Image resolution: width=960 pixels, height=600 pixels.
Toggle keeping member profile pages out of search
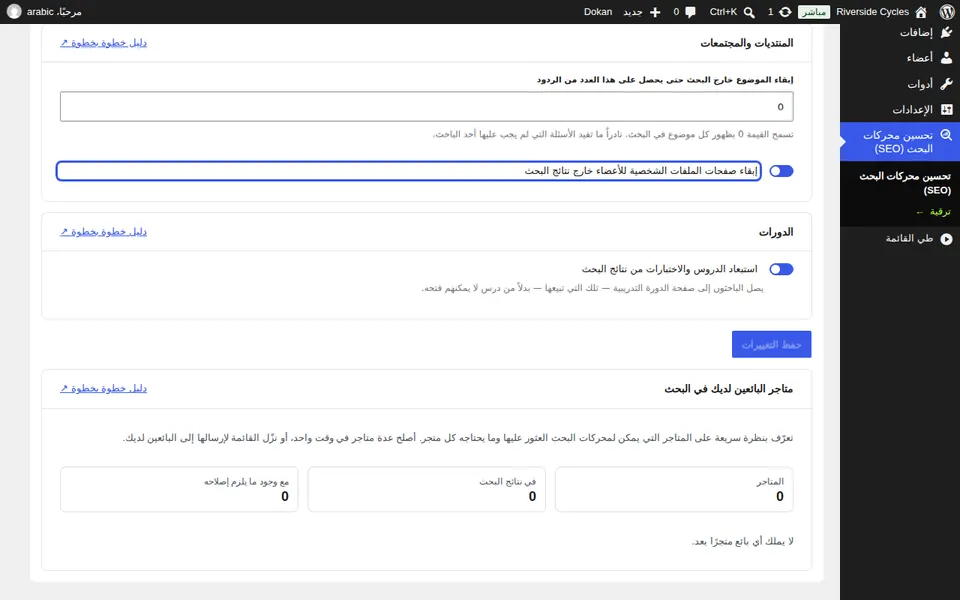point(781,171)
